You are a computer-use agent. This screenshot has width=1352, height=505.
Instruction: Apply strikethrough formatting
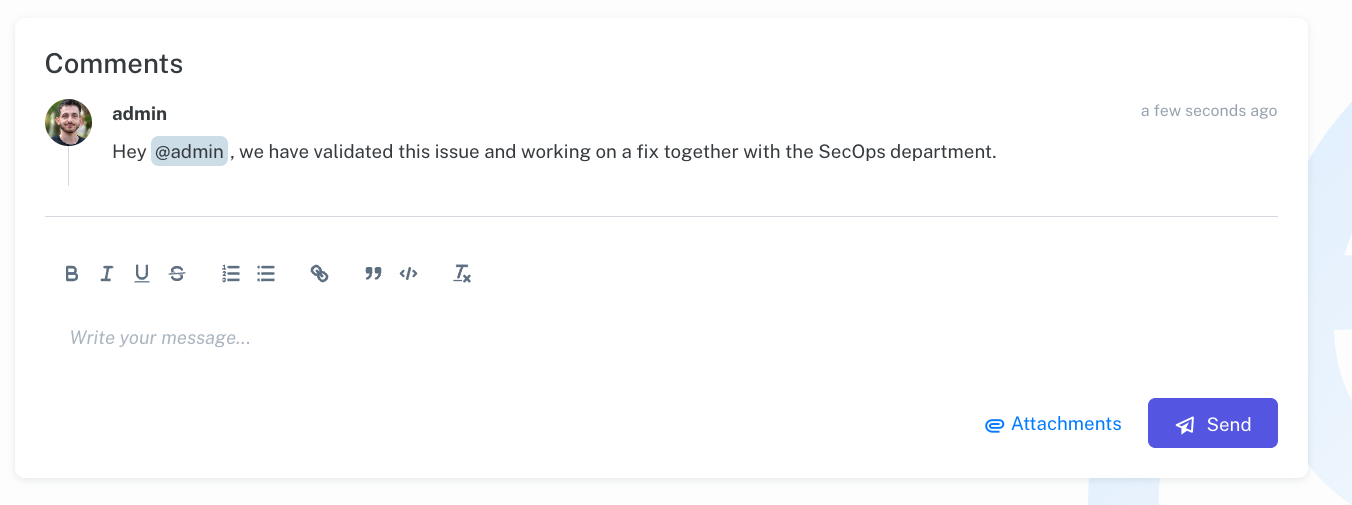coord(177,273)
